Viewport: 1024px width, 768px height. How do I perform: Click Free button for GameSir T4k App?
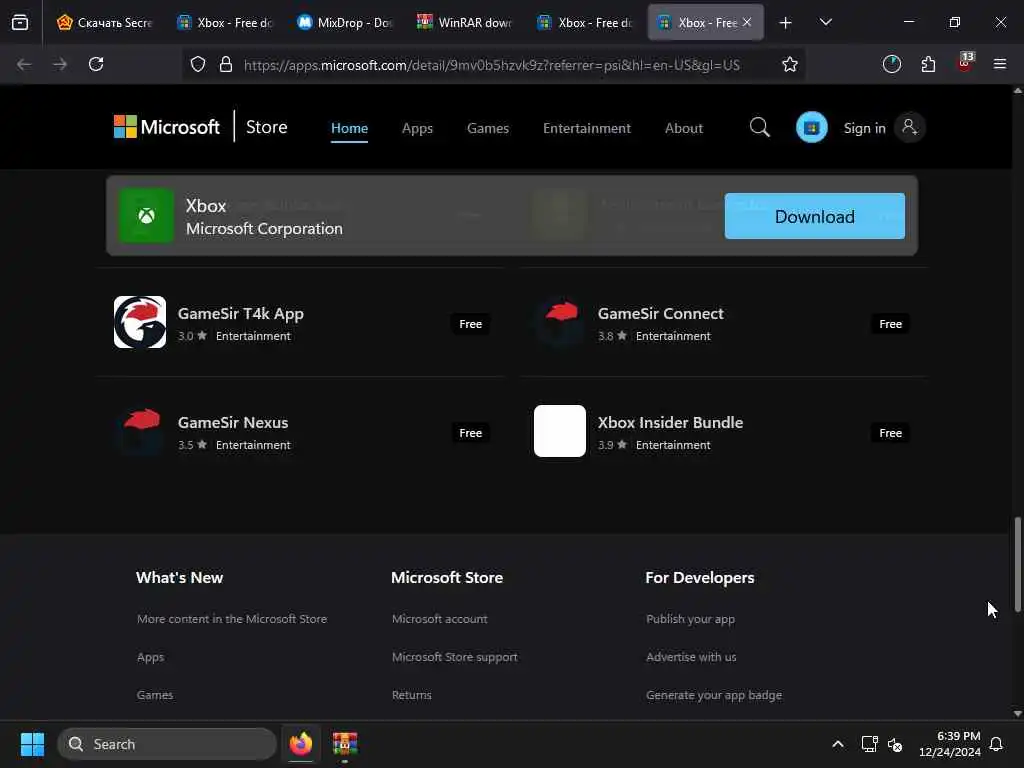[x=470, y=324]
